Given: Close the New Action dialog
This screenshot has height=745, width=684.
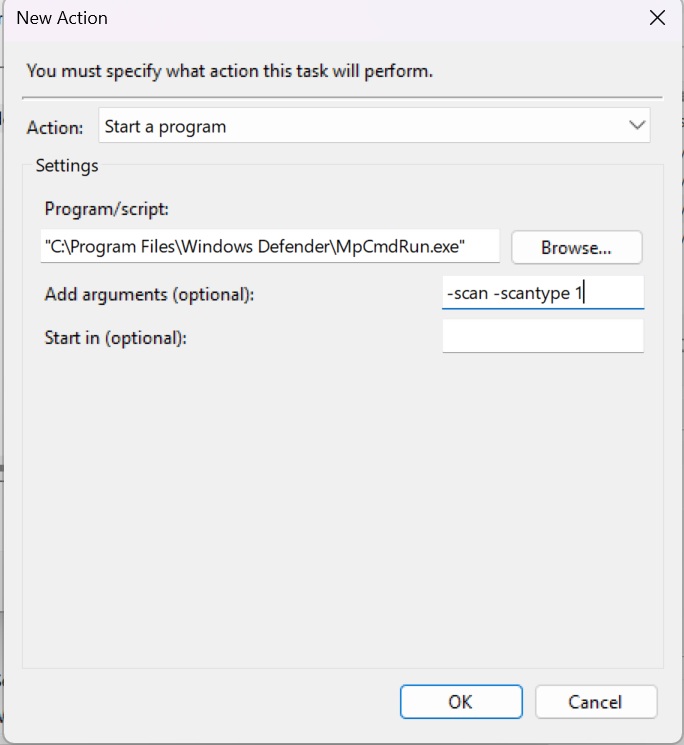Looking at the screenshot, I should 657,18.
